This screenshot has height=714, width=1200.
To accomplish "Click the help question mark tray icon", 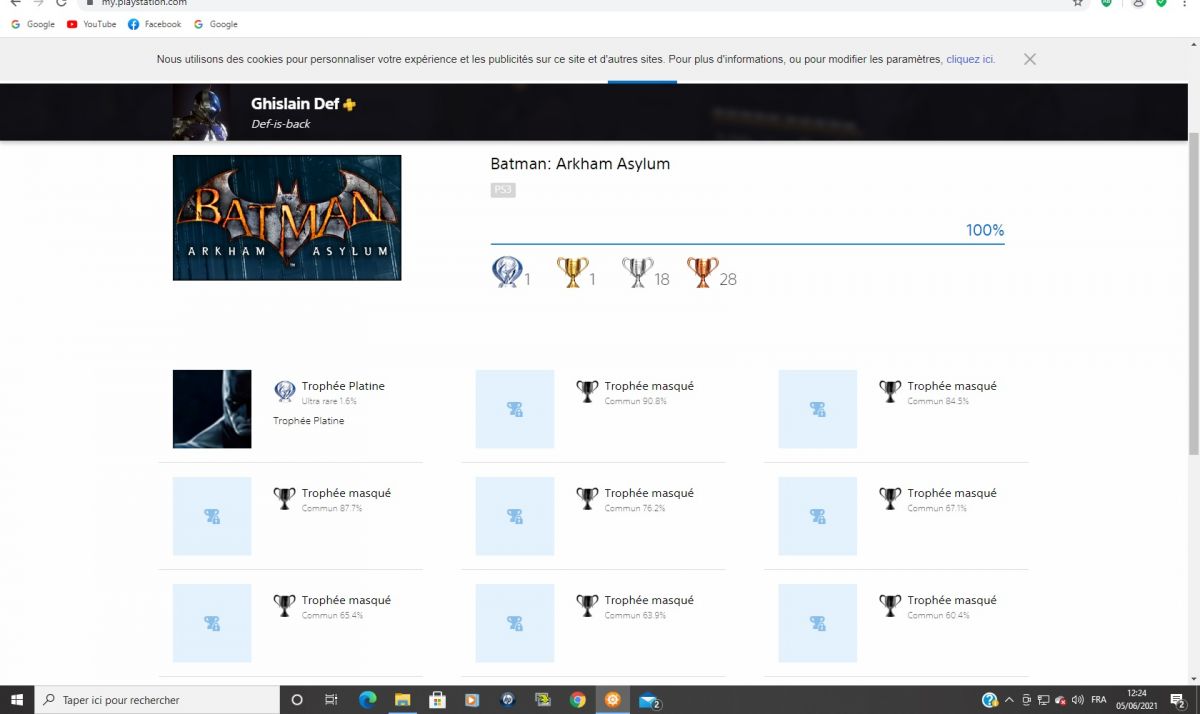I will coord(989,700).
